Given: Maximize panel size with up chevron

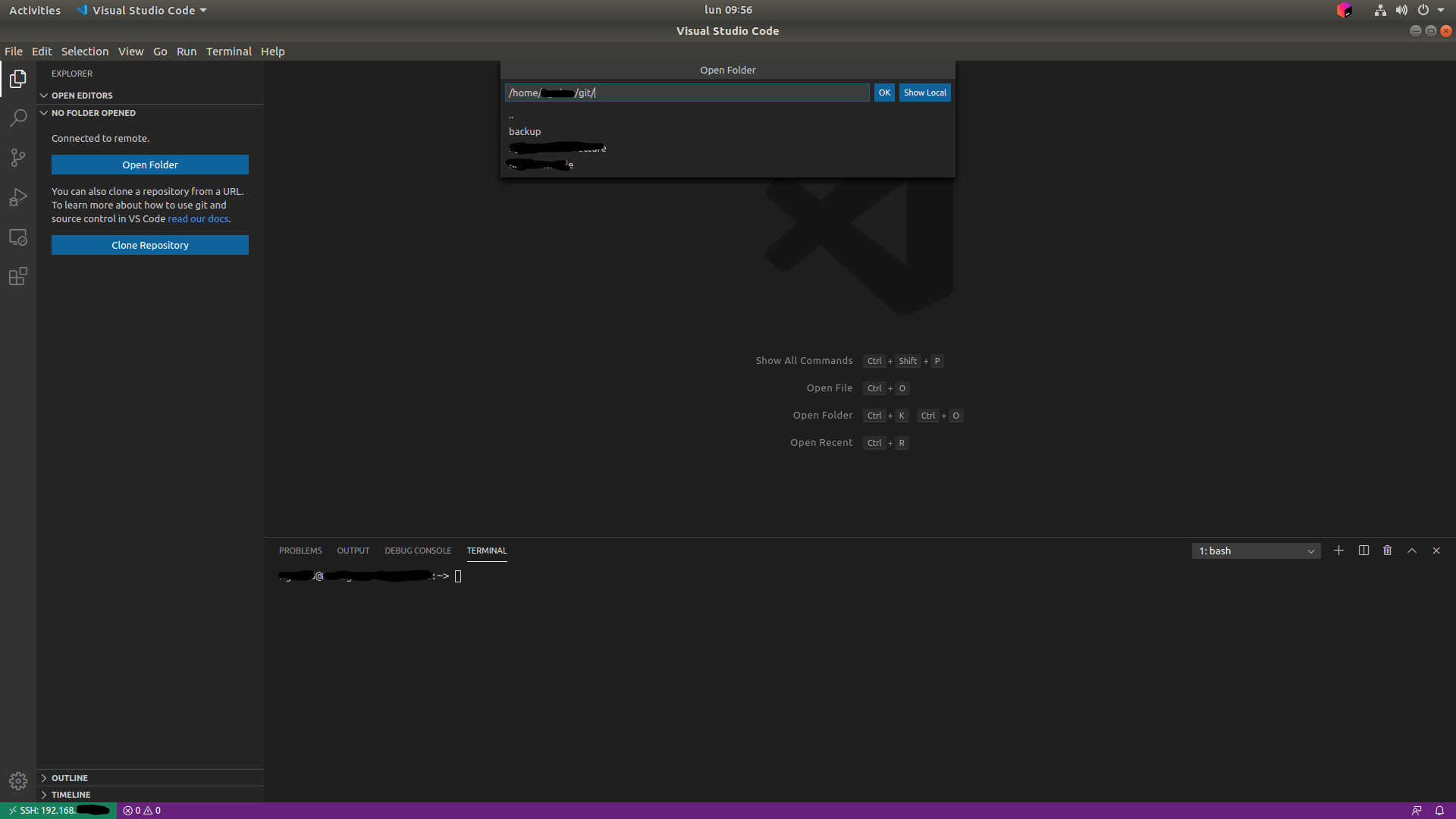Looking at the screenshot, I should 1412,551.
